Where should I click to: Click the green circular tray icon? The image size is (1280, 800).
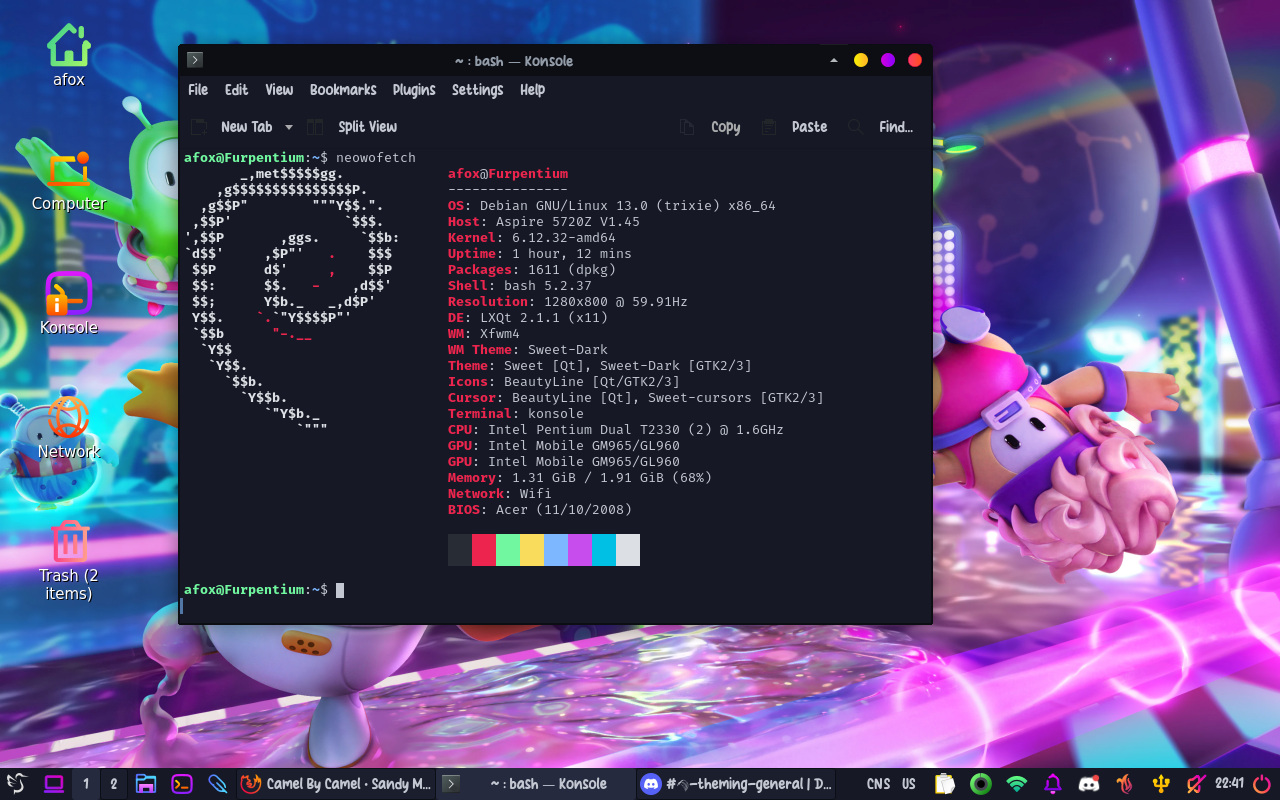click(981, 784)
